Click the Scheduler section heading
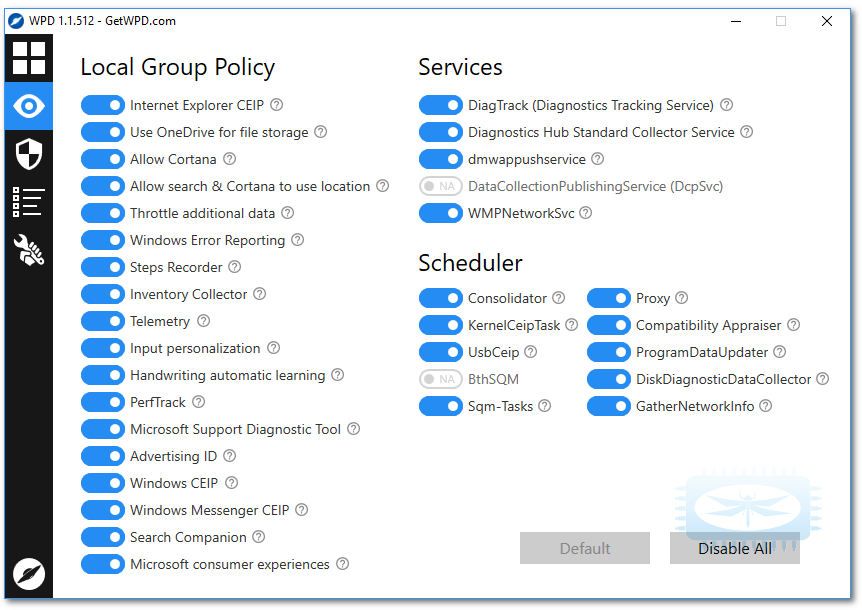 pos(471,263)
